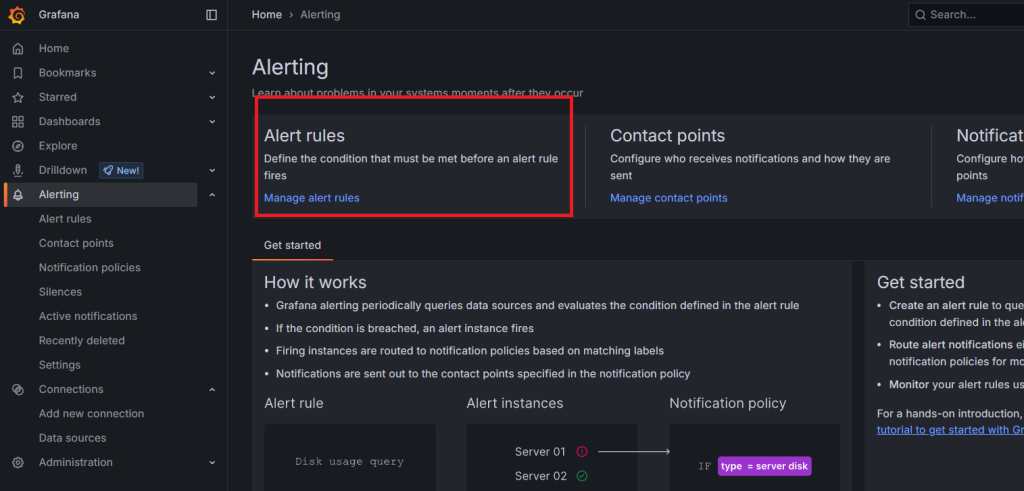
Task: Click the Home house icon in sidebar
Action: tap(18, 48)
